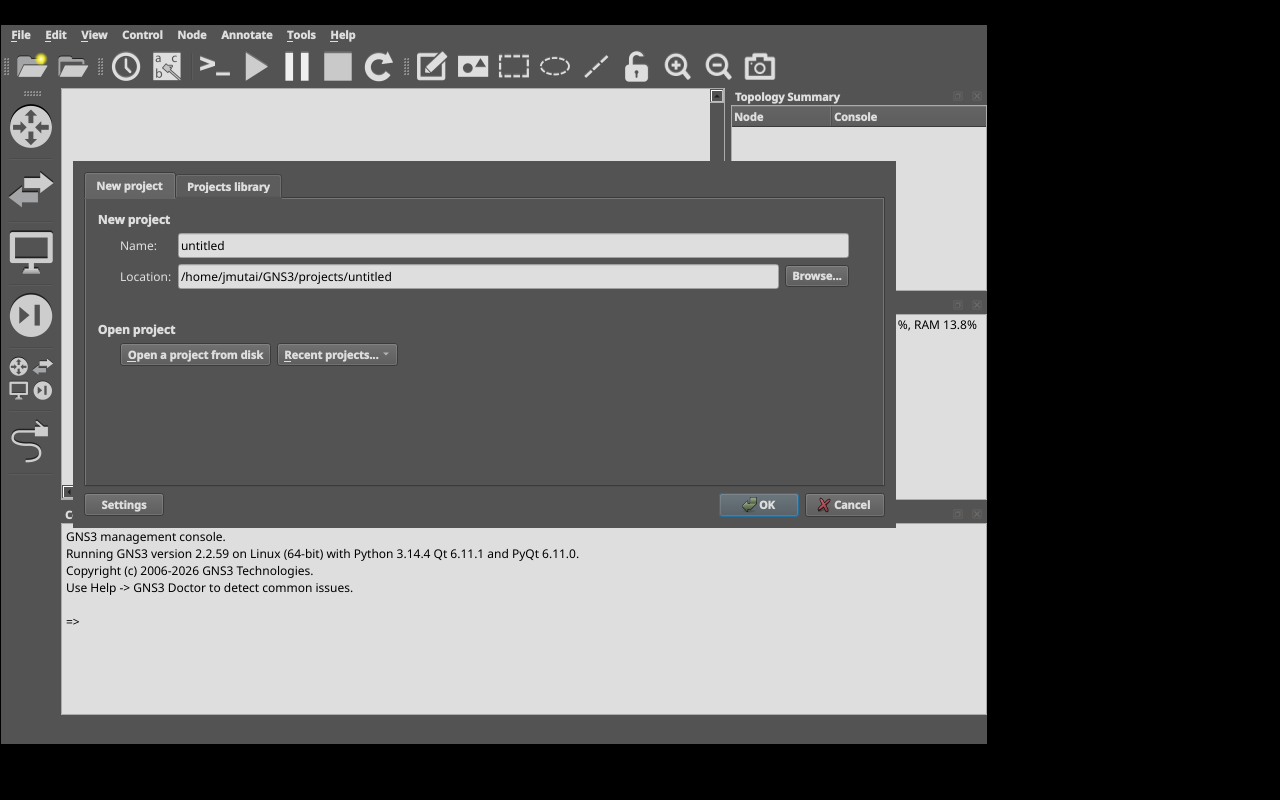
Task: Click the Zoom in magnifier icon
Action: [677, 67]
